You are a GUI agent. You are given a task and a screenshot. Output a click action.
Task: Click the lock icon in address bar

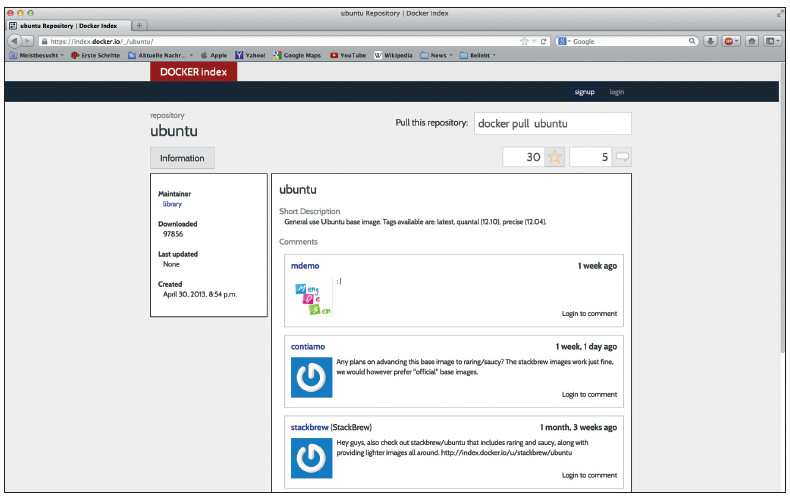(x=44, y=41)
